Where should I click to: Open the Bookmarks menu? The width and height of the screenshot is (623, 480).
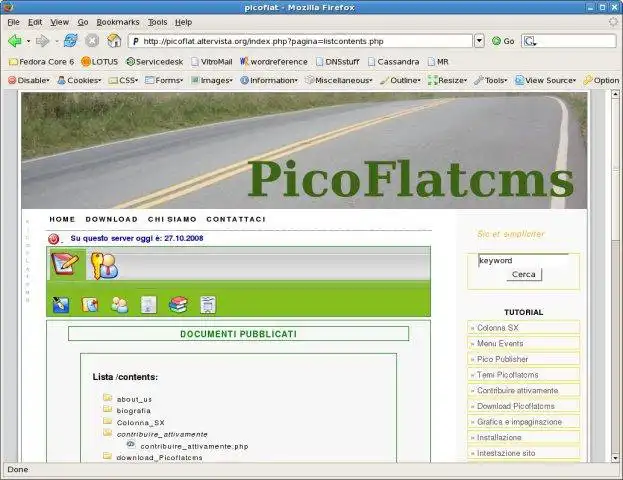coord(118,22)
